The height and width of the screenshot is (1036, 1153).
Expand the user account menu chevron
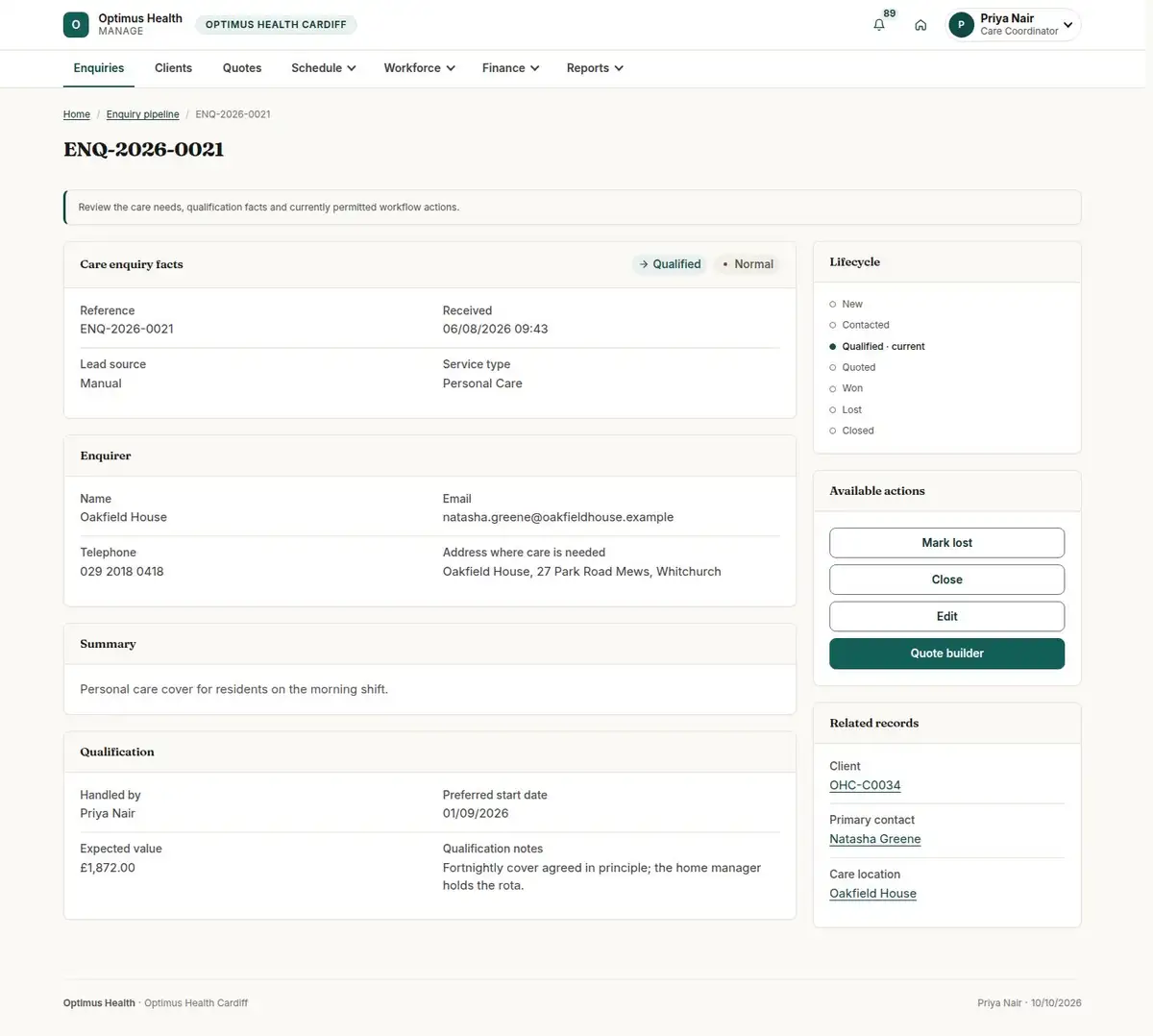[x=1067, y=25]
